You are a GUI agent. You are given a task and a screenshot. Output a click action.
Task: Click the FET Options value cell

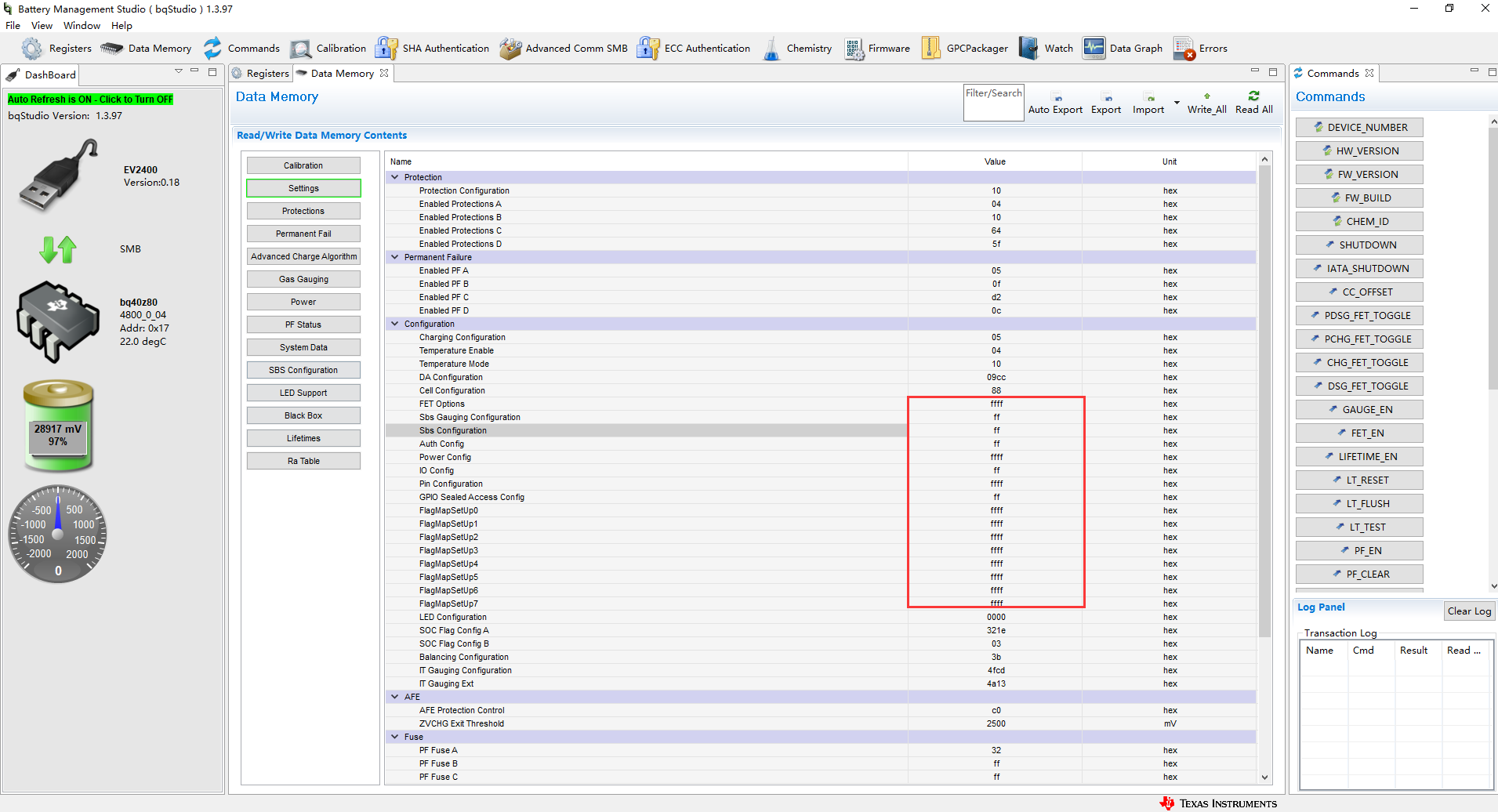pos(996,404)
